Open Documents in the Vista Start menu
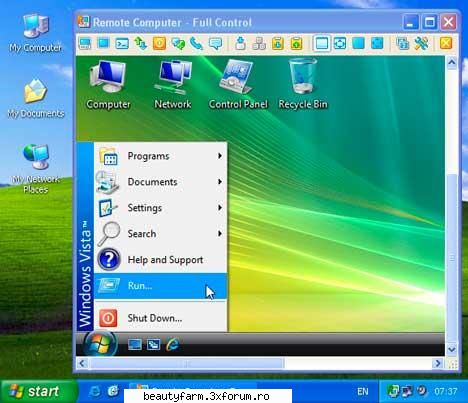This screenshot has width=468, height=403. pyautogui.click(x=161, y=182)
